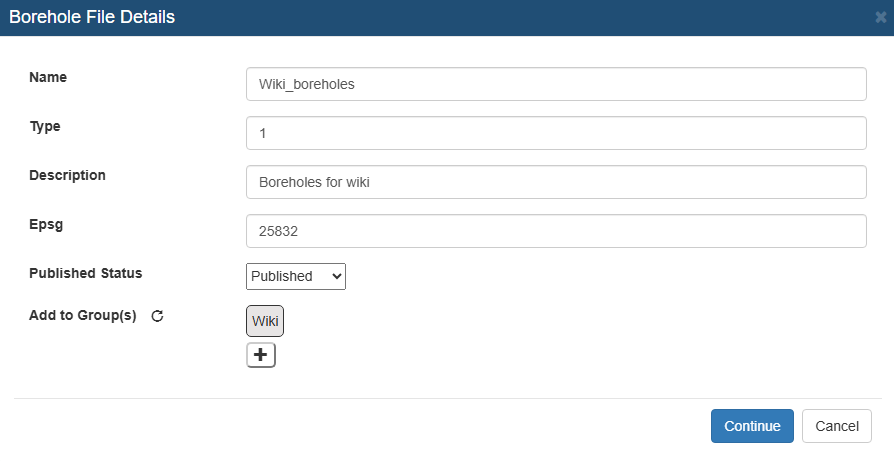Click the Continue button

(752, 426)
